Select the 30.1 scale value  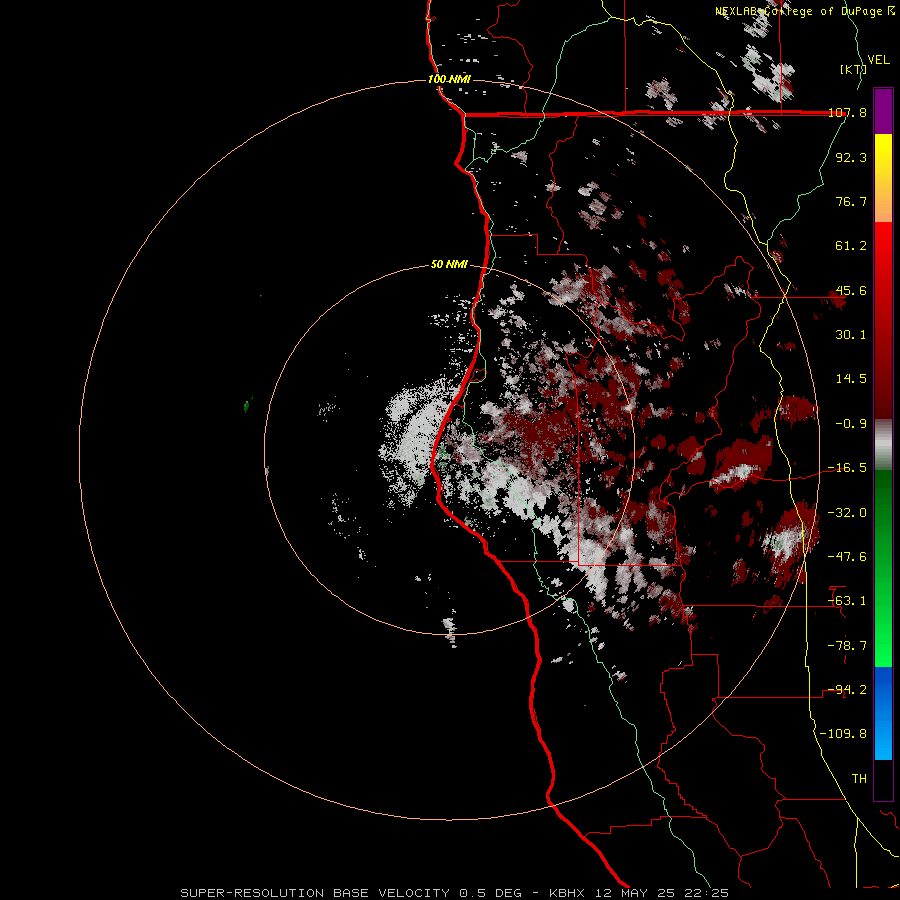[851, 335]
